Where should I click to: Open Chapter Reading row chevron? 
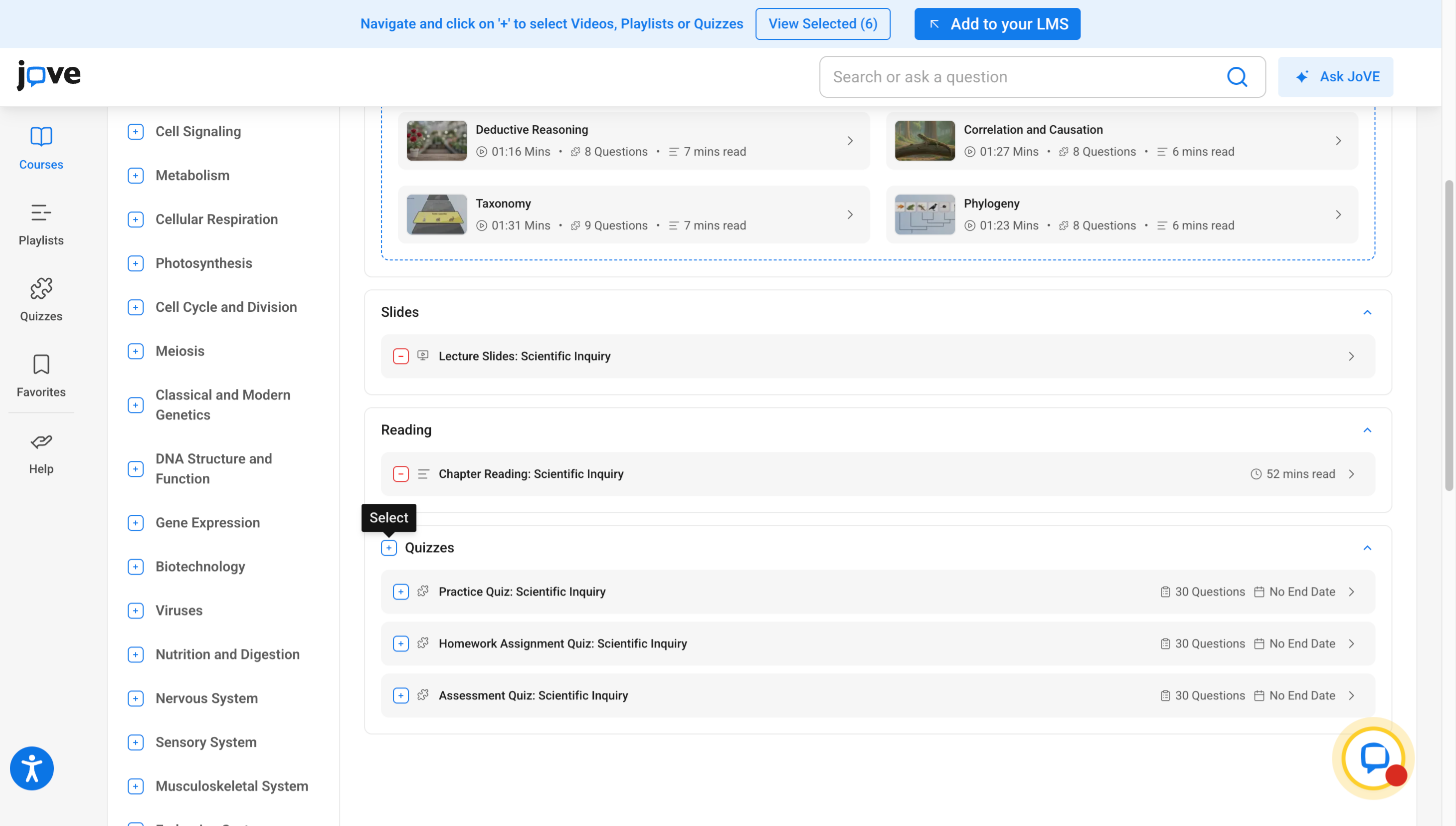click(x=1352, y=474)
